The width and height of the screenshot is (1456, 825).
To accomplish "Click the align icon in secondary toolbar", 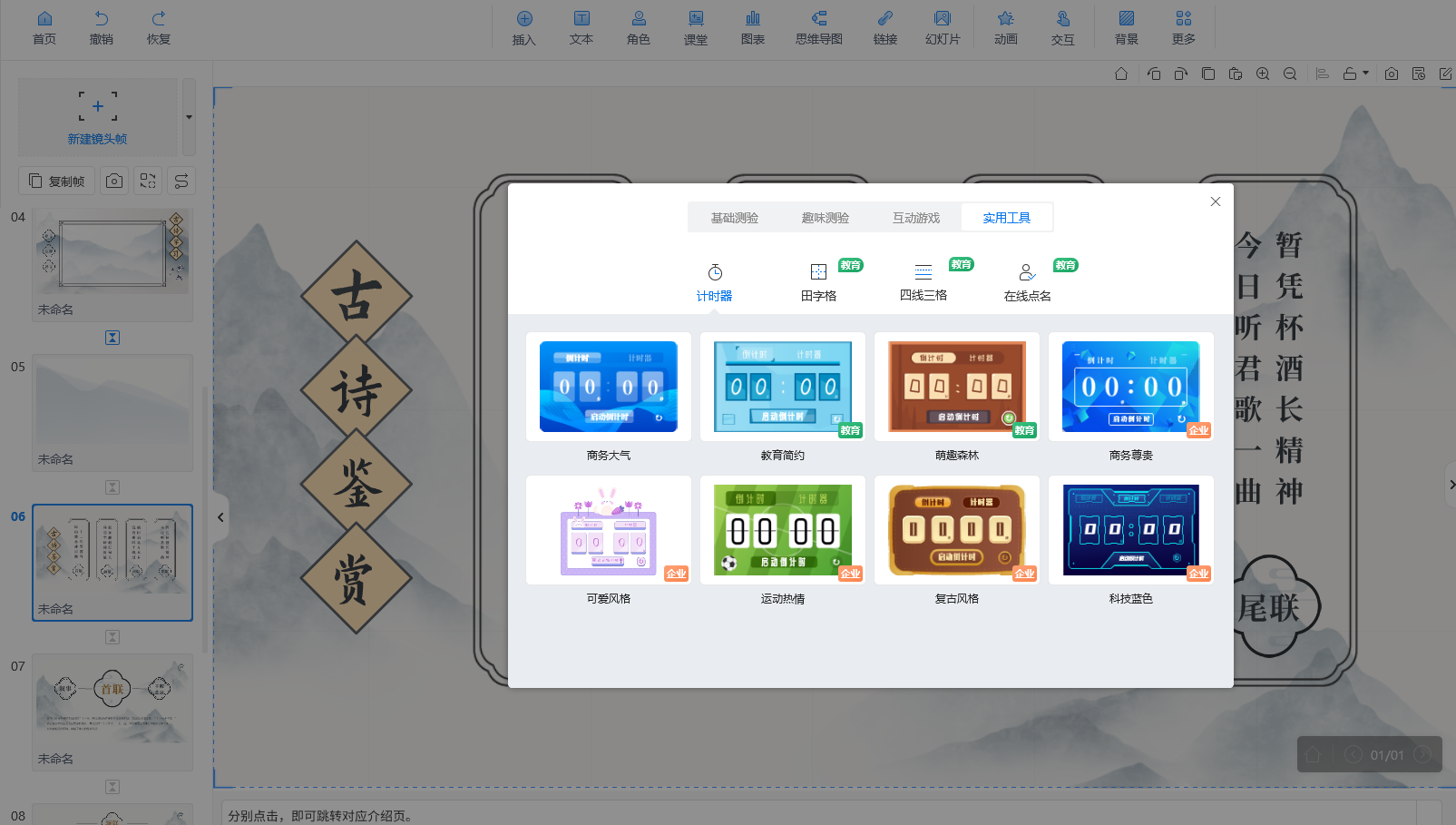I will click(1323, 74).
